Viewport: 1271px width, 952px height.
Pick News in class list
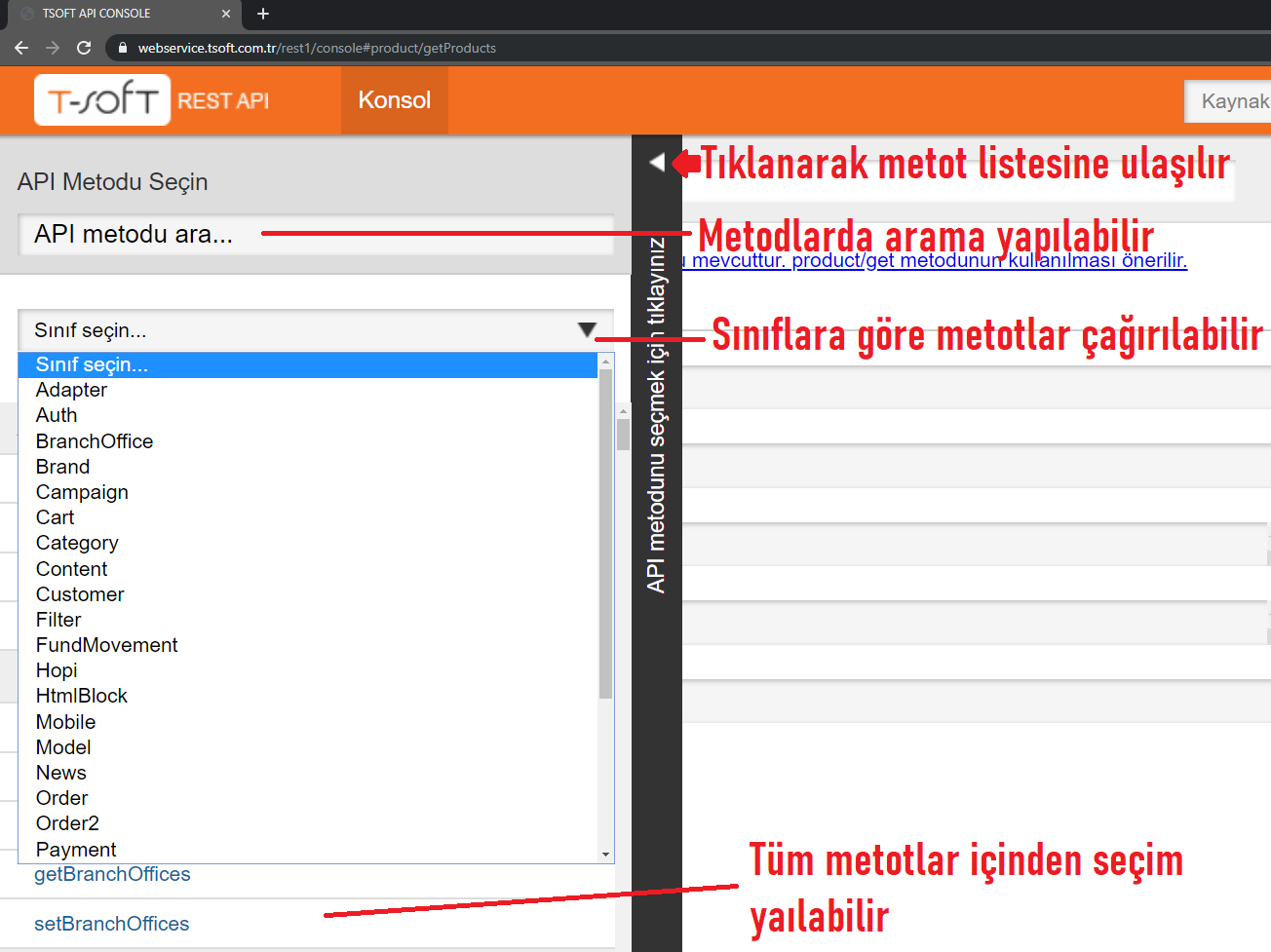308,773
